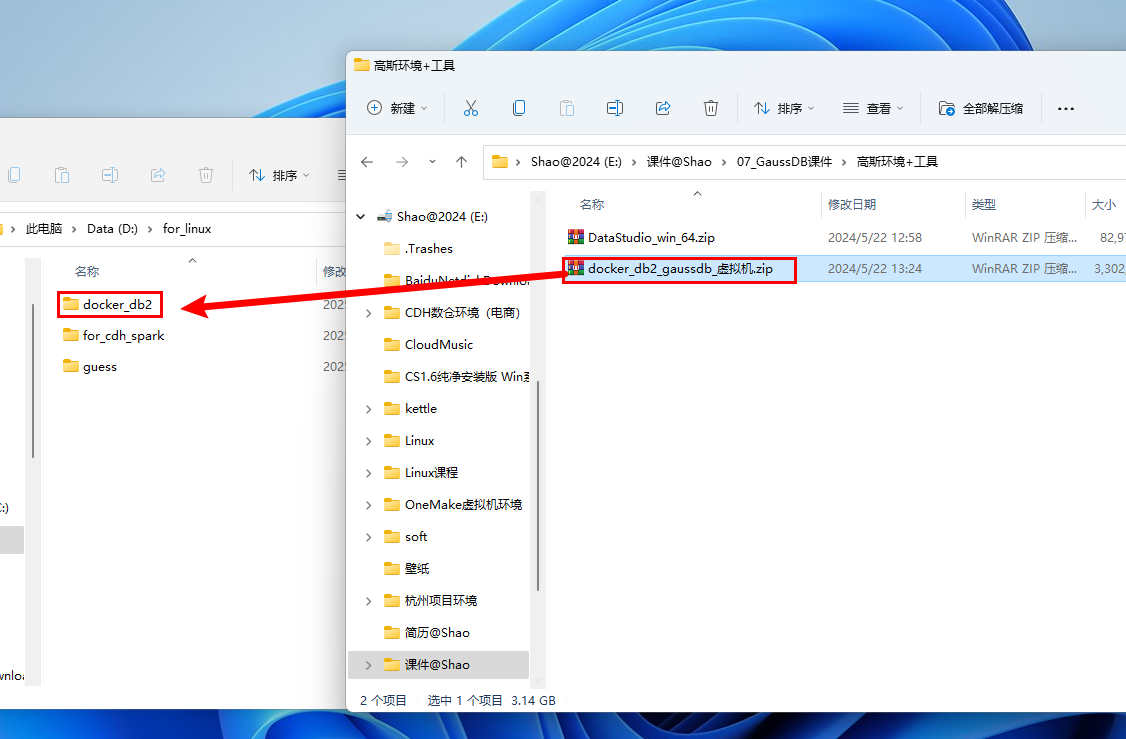Screen dimensions: 1126x739
Task: Click the navigation pane vertical scrollbar
Action: tap(538, 480)
